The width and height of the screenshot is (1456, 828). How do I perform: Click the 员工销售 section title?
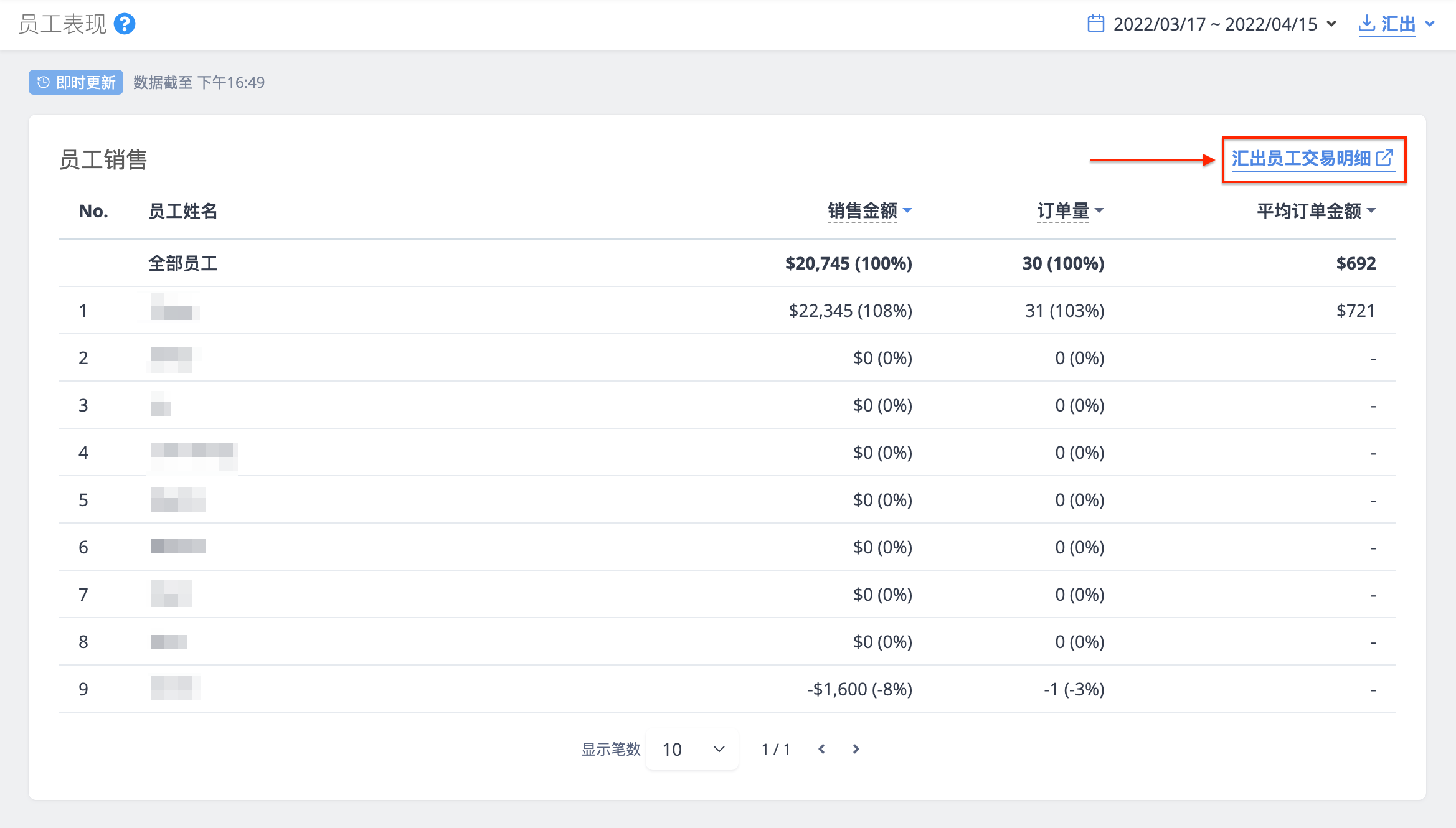[103, 159]
